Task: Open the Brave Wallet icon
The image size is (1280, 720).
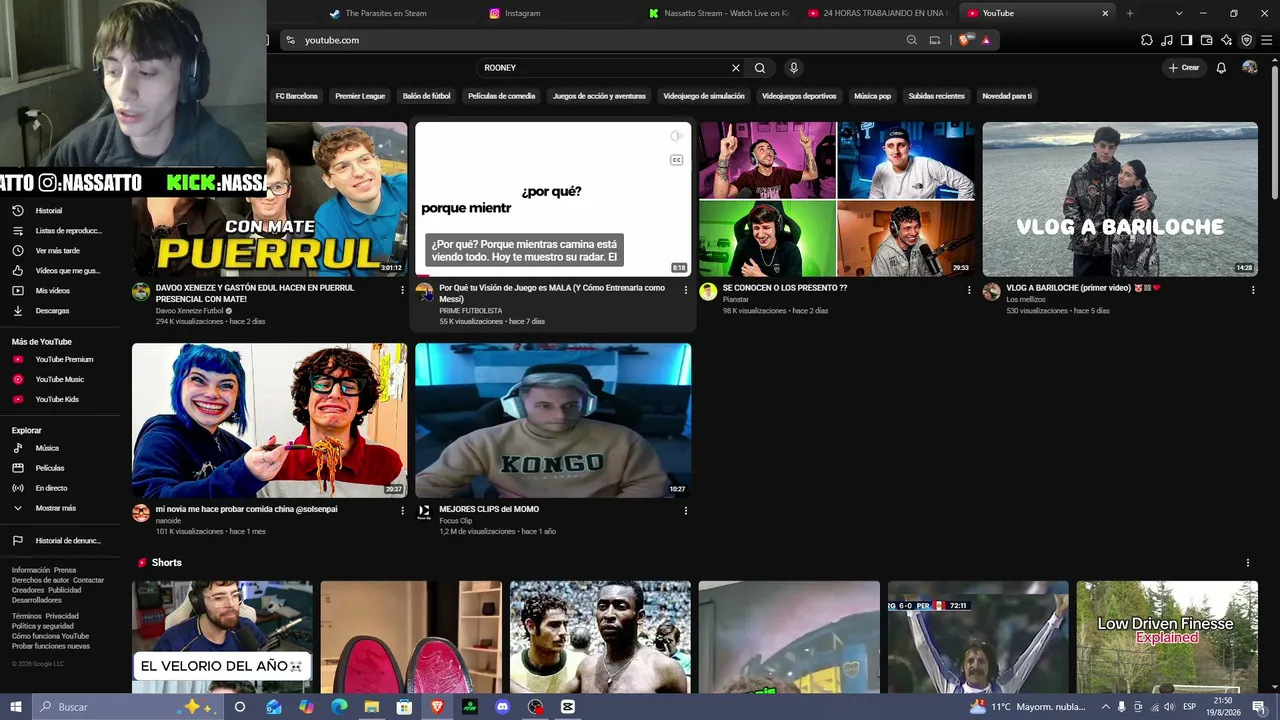Action: (1206, 40)
